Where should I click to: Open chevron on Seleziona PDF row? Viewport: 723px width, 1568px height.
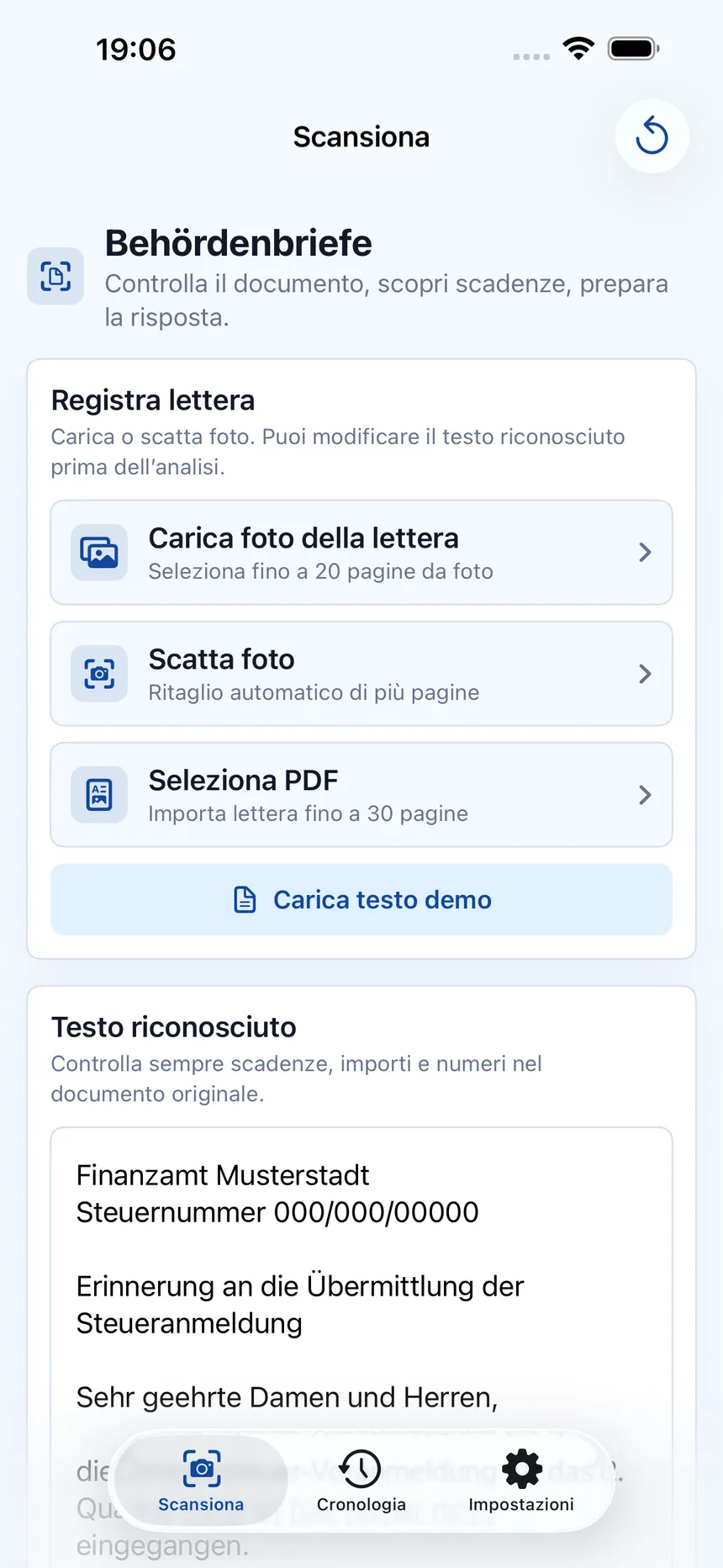pos(645,795)
